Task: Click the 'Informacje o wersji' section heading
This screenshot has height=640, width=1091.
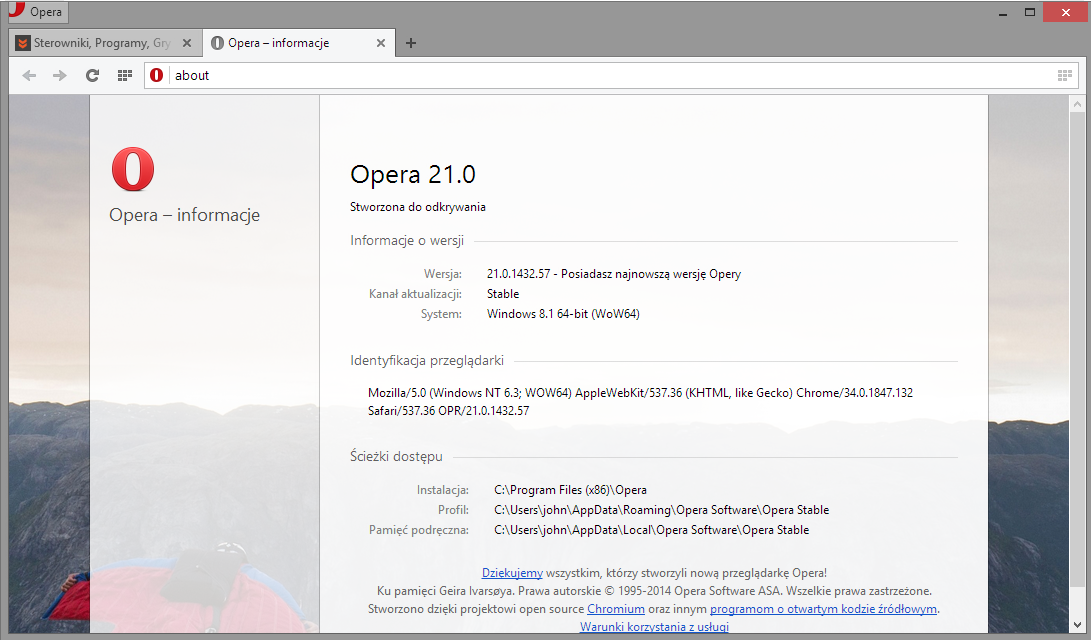Action: point(407,241)
